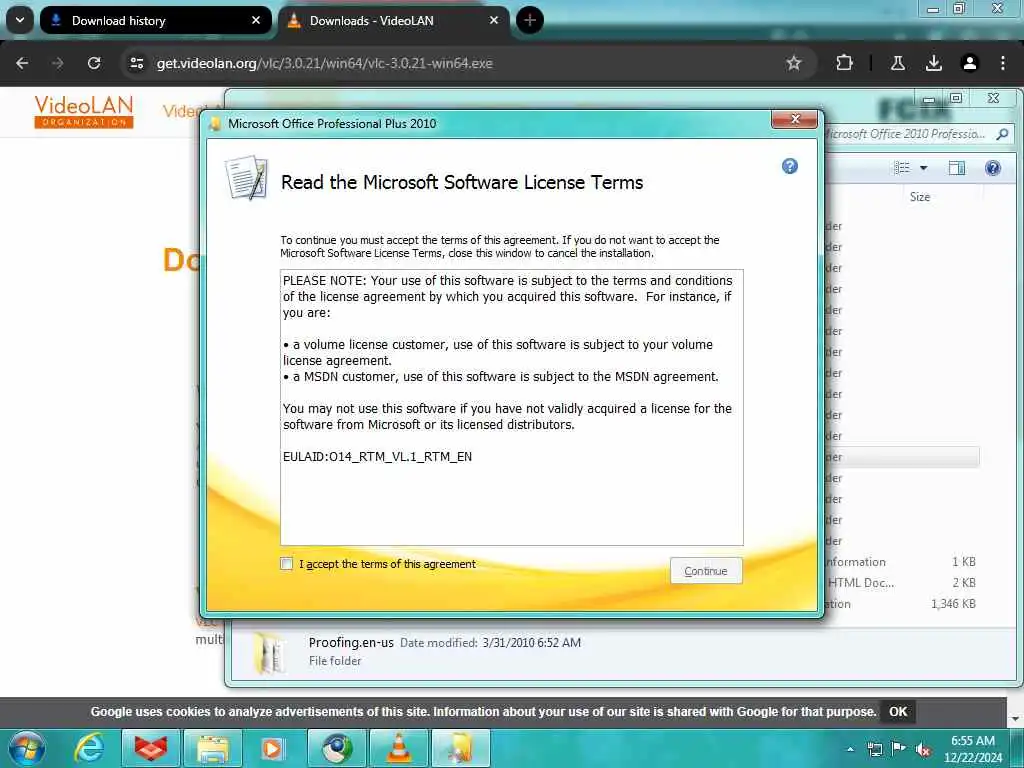
Task: Click the Explorer search box magnifier icon
Action: click(1002, 134)
